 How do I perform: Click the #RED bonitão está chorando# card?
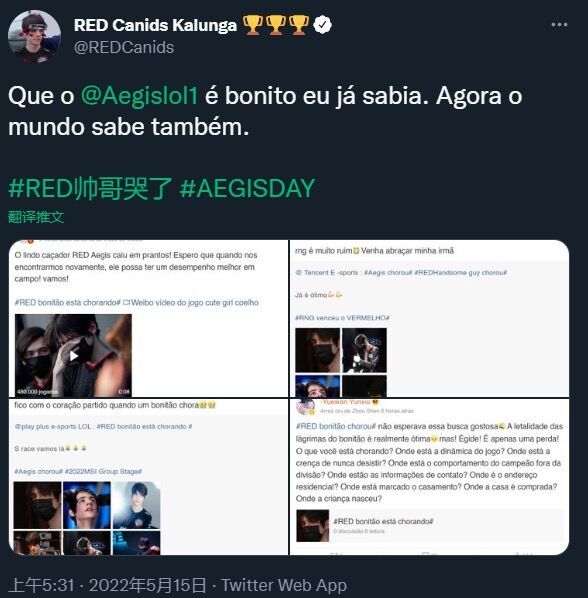tap(429, 526)
